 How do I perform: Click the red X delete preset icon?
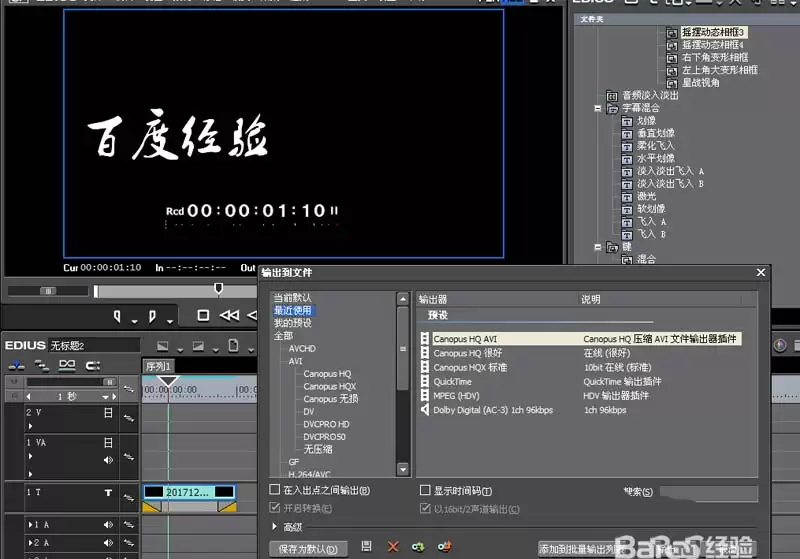(x=393, y=547)
